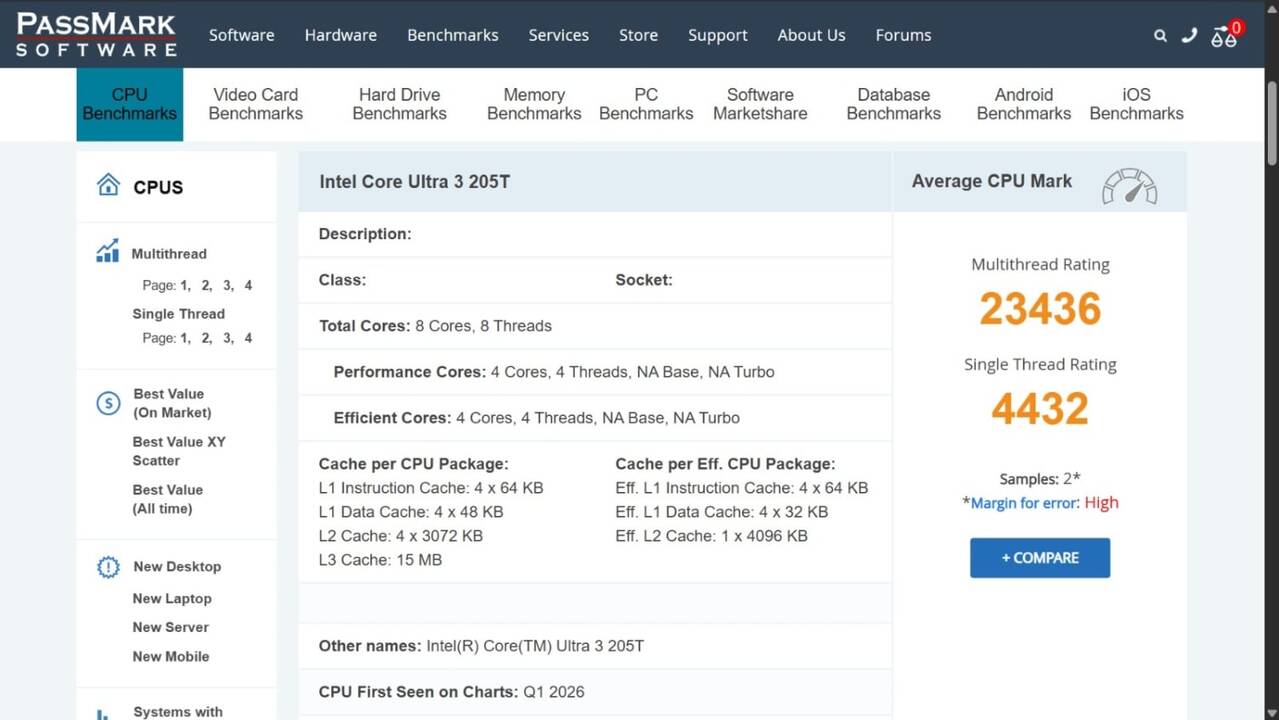1279x720 pixels.
Task: Open the compare scales icon
Action: [x=1224, y=37]
